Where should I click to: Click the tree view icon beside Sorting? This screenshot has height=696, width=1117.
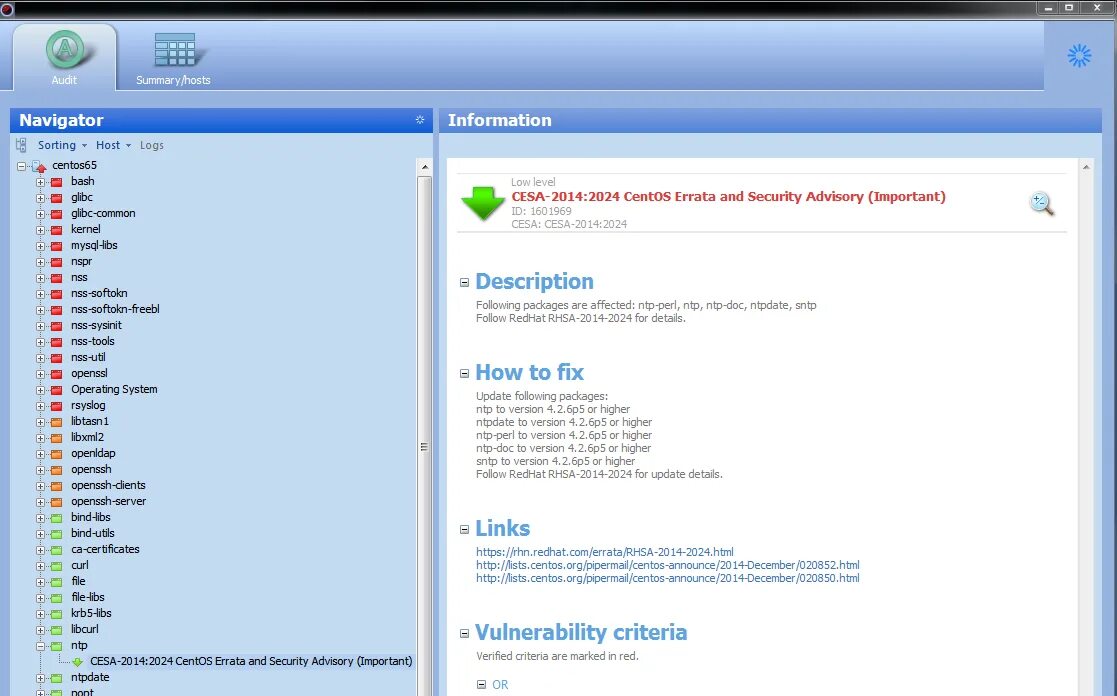click(x=21, y=145)
